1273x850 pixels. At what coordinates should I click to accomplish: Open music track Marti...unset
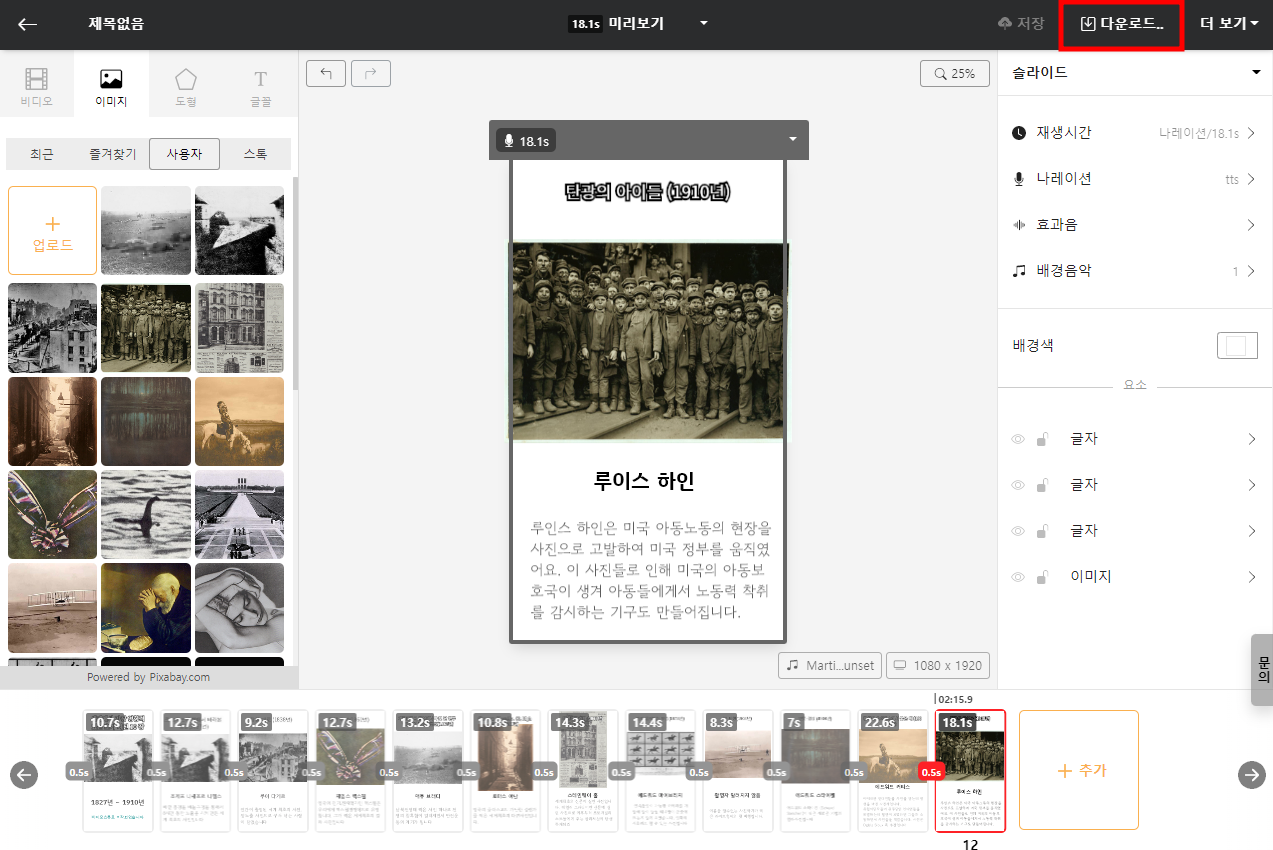click(x=830, y=665)
